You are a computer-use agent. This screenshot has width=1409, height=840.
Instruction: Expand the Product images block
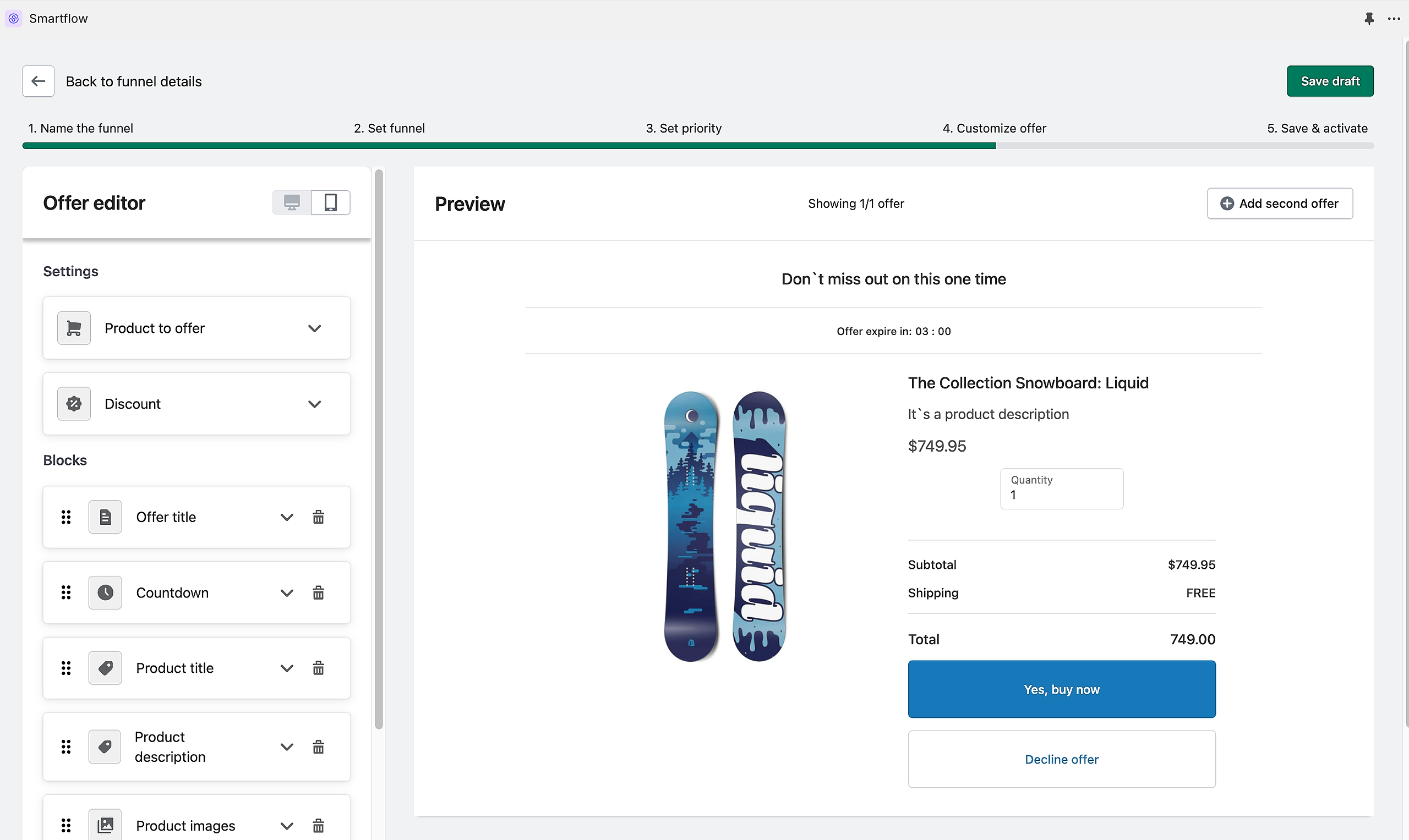[x=287, y=825]
